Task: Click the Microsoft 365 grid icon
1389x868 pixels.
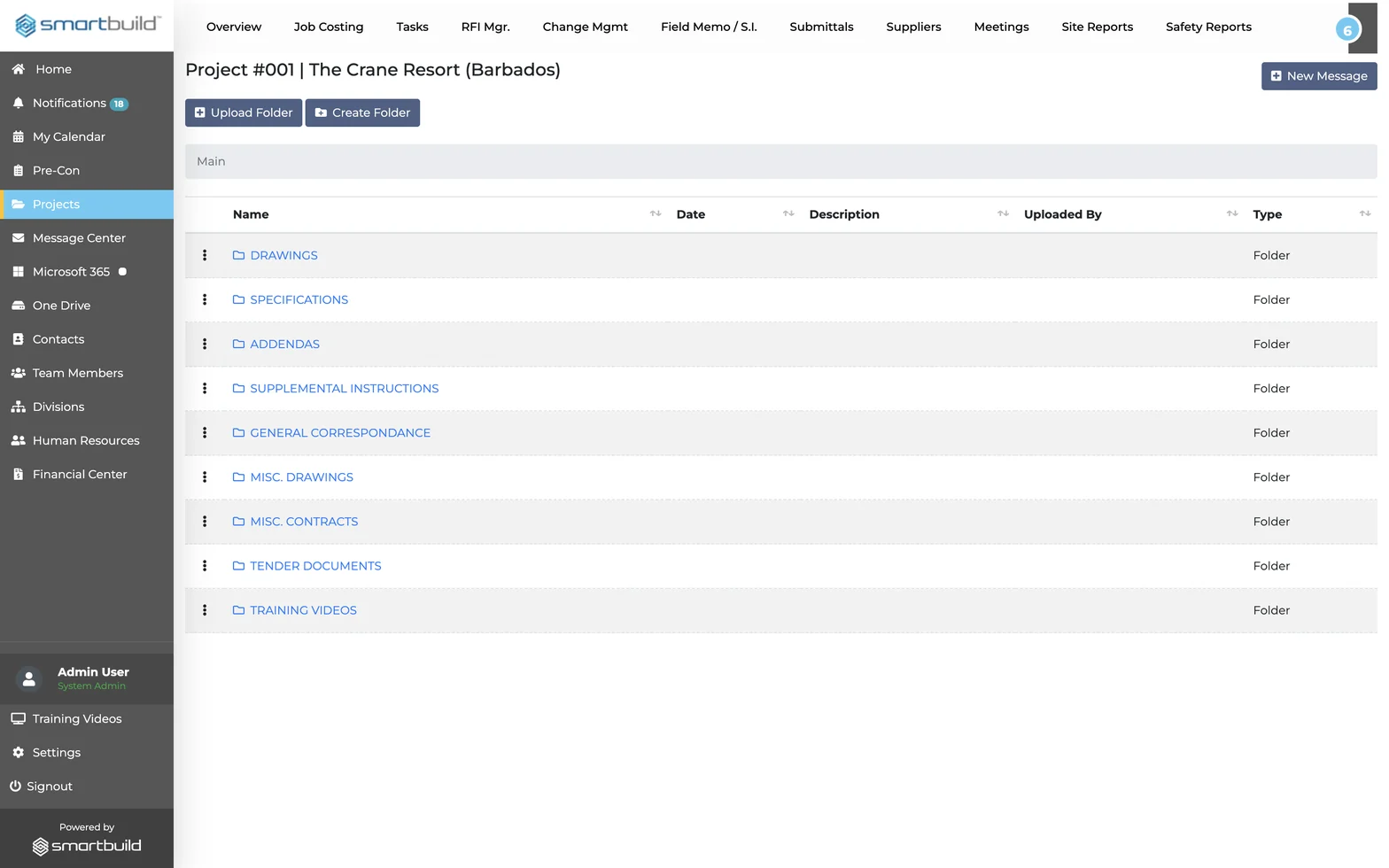Action: [x=18, y=271]
